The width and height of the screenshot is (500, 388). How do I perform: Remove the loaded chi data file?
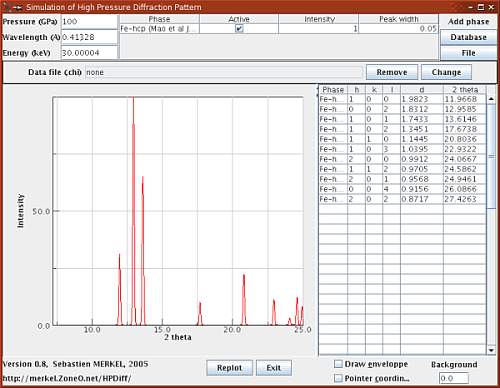[x=392, y=72]
